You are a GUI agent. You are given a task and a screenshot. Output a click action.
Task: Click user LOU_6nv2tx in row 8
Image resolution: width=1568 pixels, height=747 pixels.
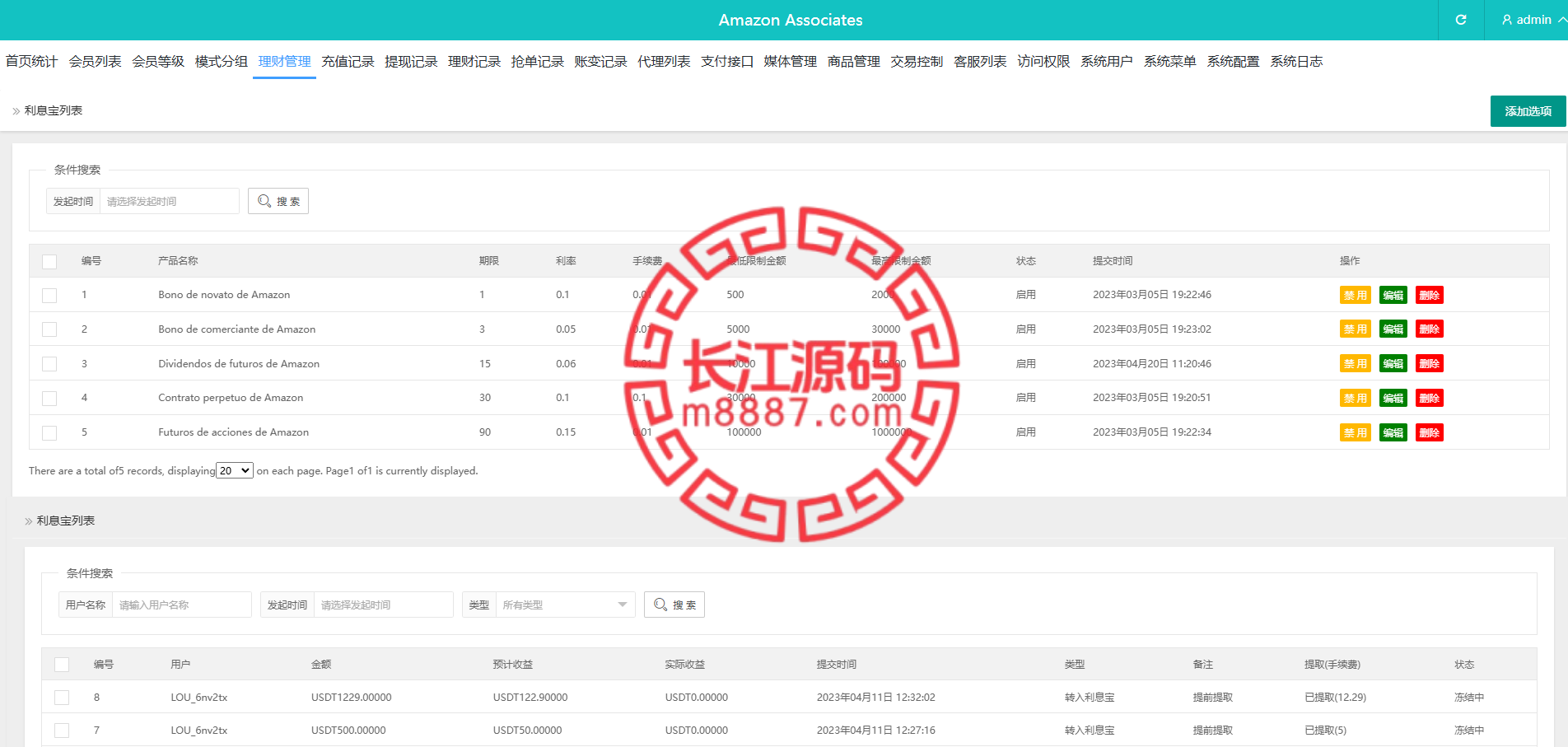pos(199,698)
